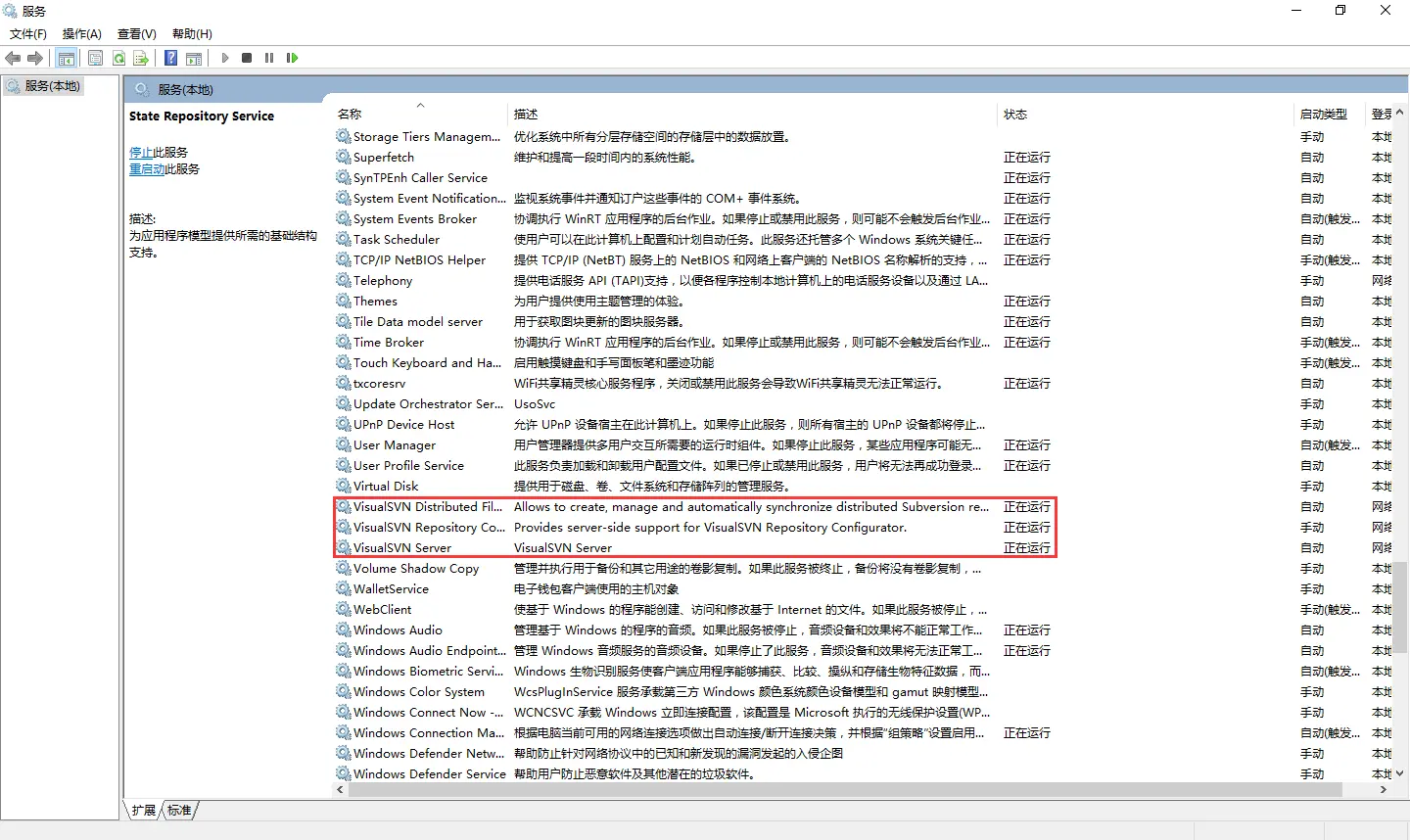The height and width of the screenshot is (840, 1410).
Task: Click gear icon of WalletService row
Action: (x=343, y=588)
